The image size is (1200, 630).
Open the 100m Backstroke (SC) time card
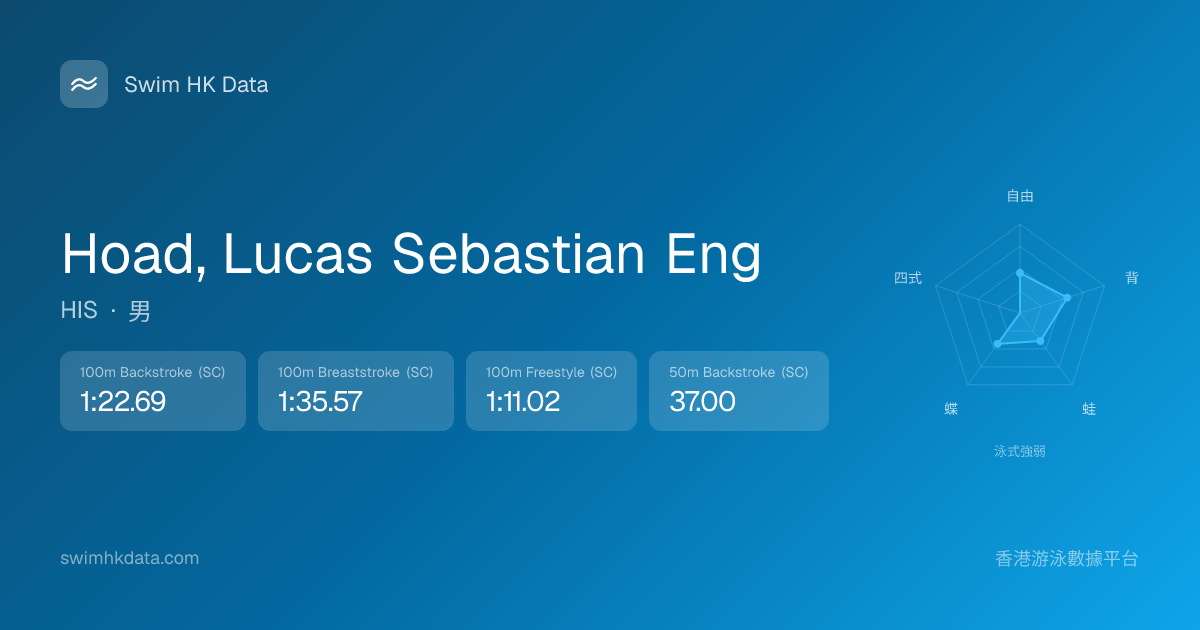point(153,391)
